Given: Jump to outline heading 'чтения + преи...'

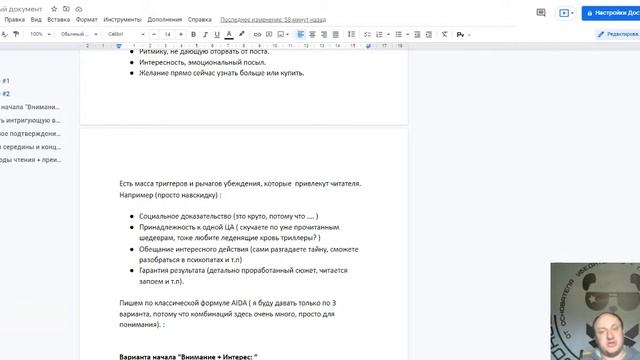Looking at the screenshot, I should coord(31,160).
